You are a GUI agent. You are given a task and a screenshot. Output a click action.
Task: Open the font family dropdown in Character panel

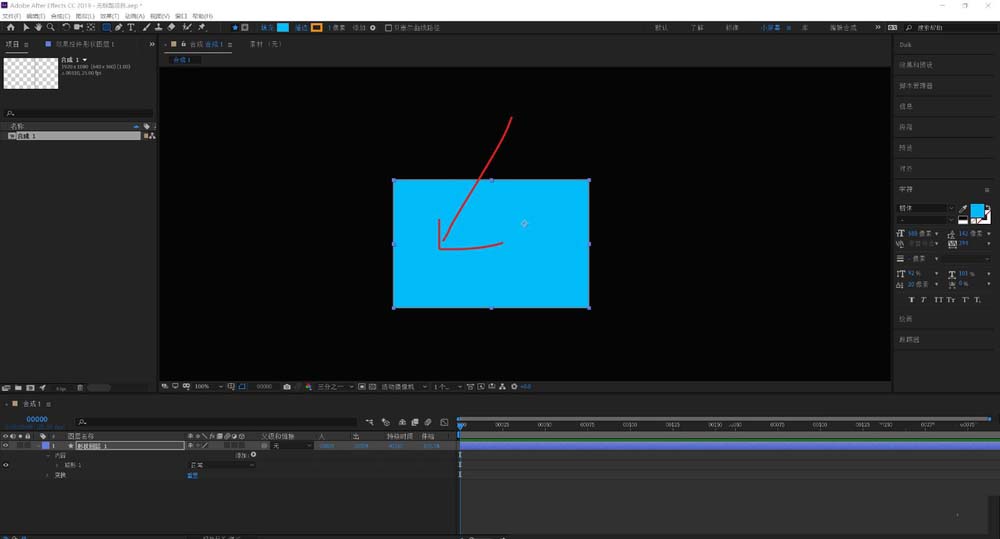(x=926, y=209)
